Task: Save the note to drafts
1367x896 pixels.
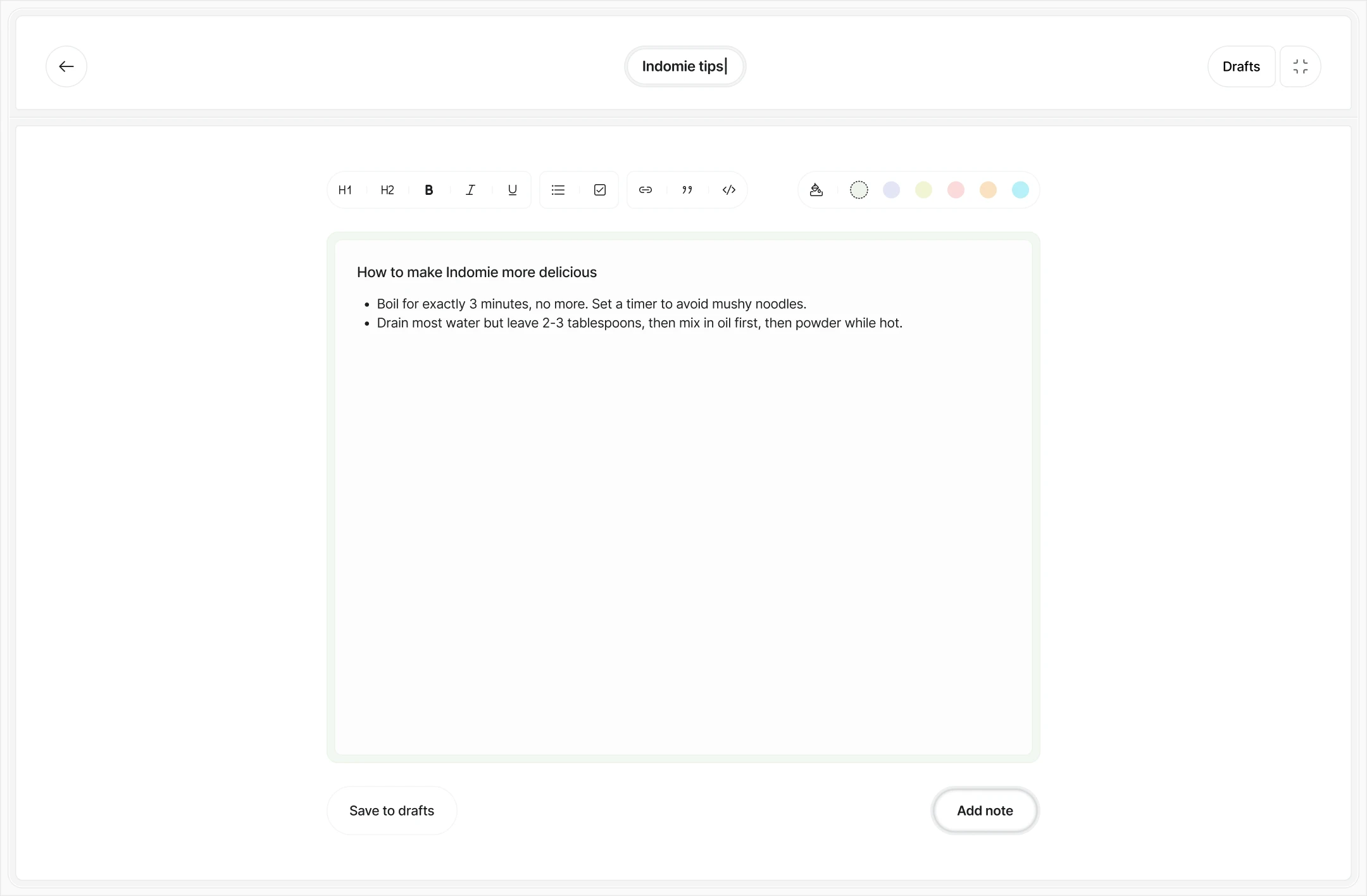Action: click(x=391, y=811)
